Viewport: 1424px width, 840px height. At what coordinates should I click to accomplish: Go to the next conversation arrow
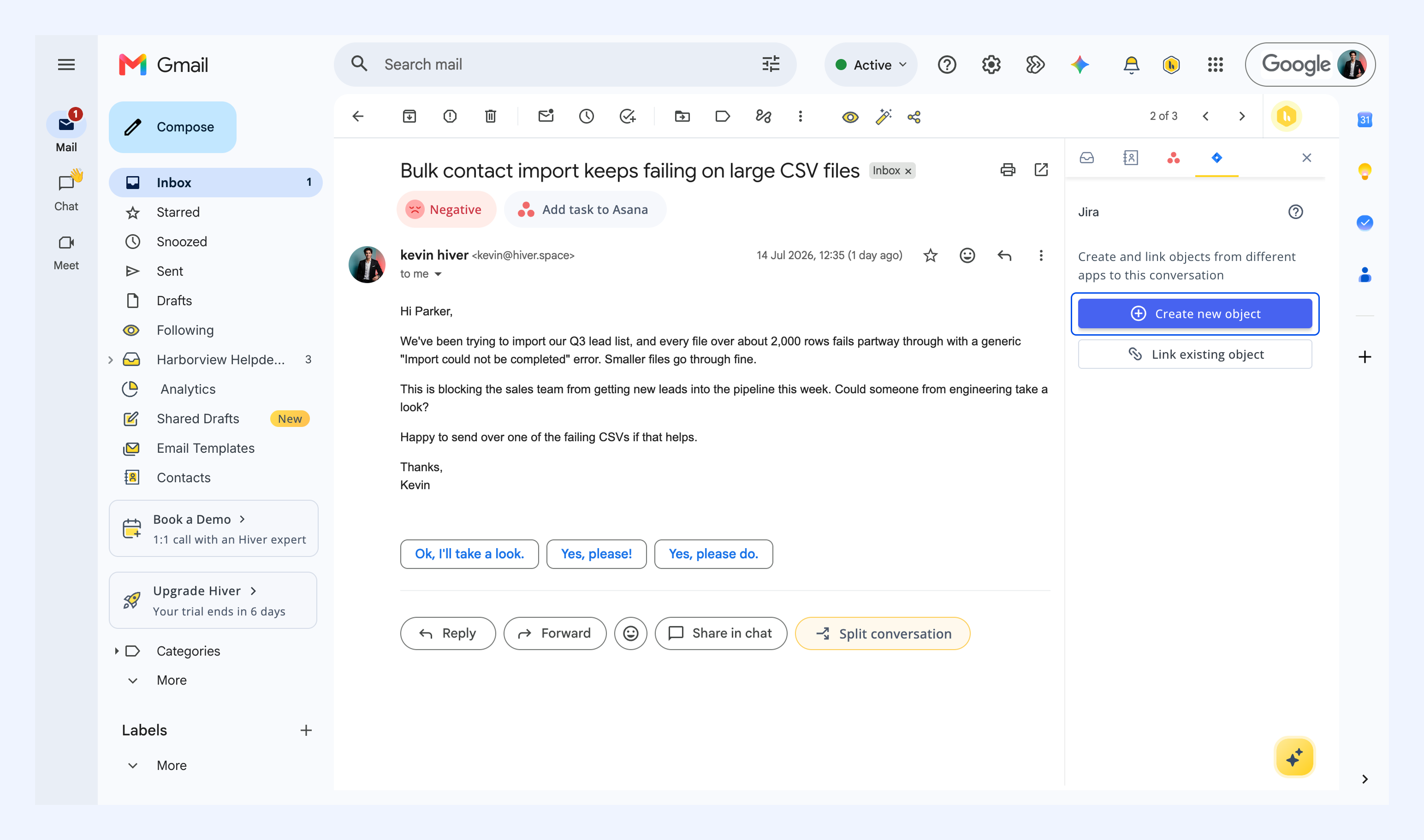1242,117
